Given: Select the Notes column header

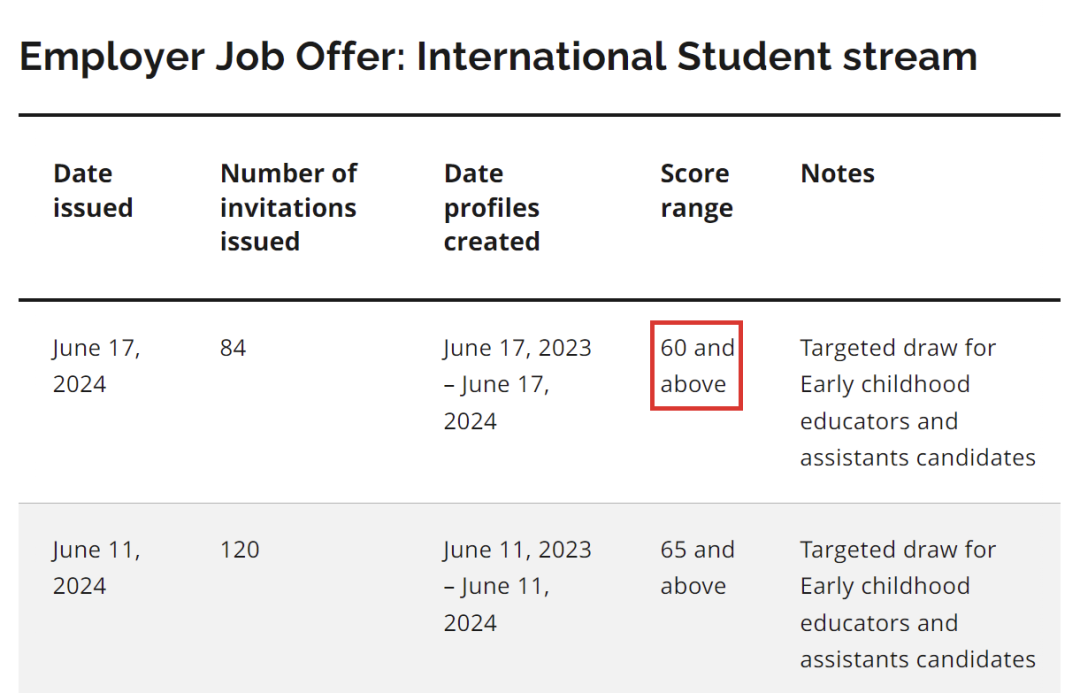Looking at the screenshot, I should [x=838, y=174].
